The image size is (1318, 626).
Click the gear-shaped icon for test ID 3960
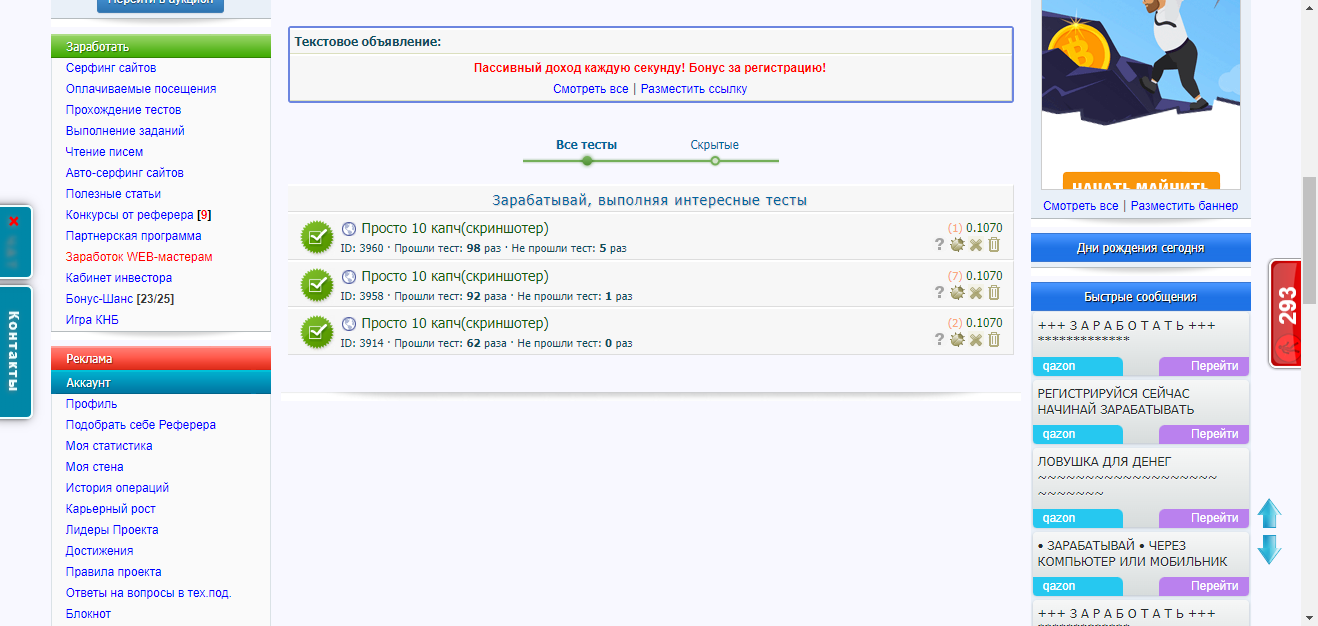[957, 245]
